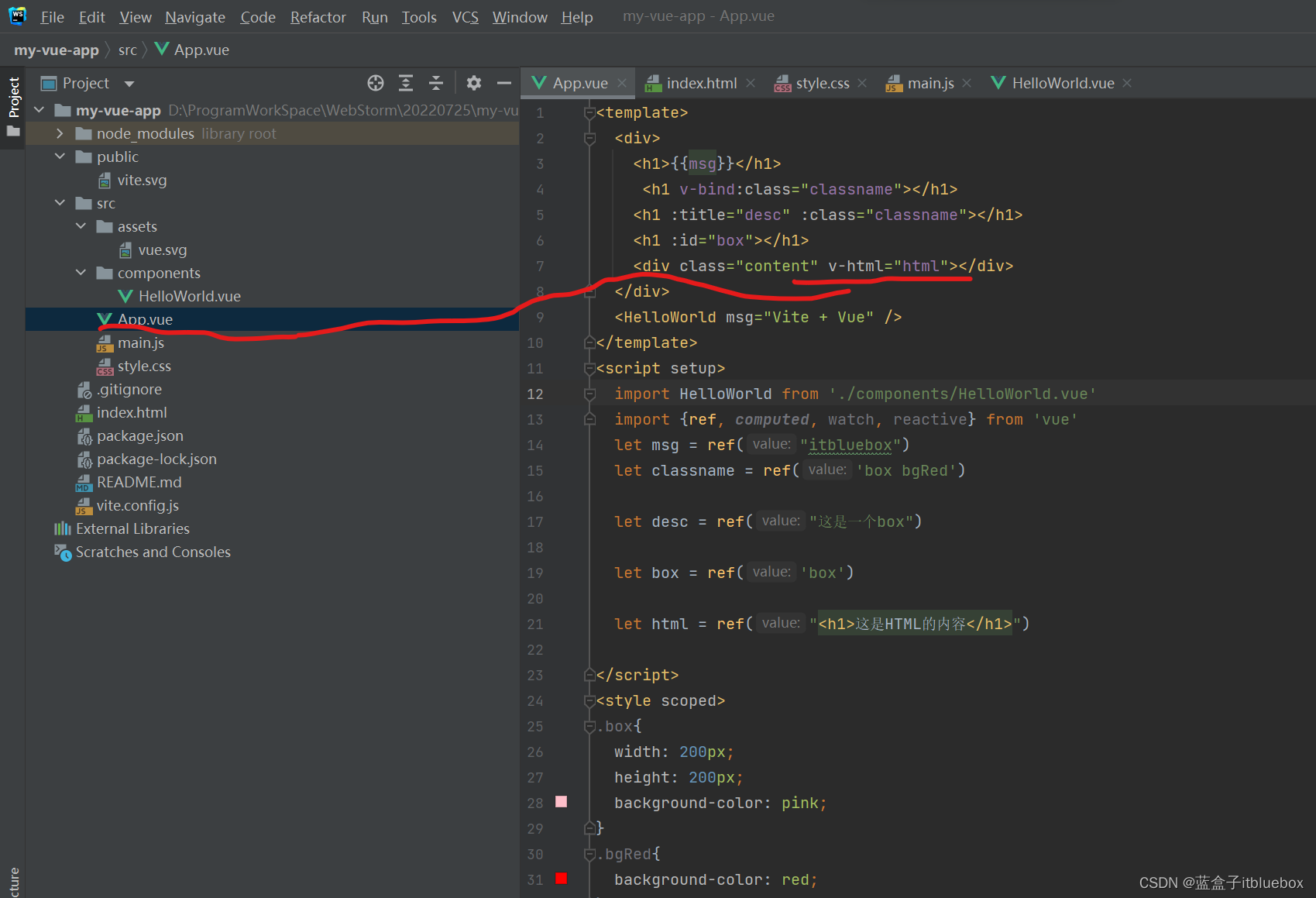
Task: Collapse the src folder
Action: coord(60,203)
